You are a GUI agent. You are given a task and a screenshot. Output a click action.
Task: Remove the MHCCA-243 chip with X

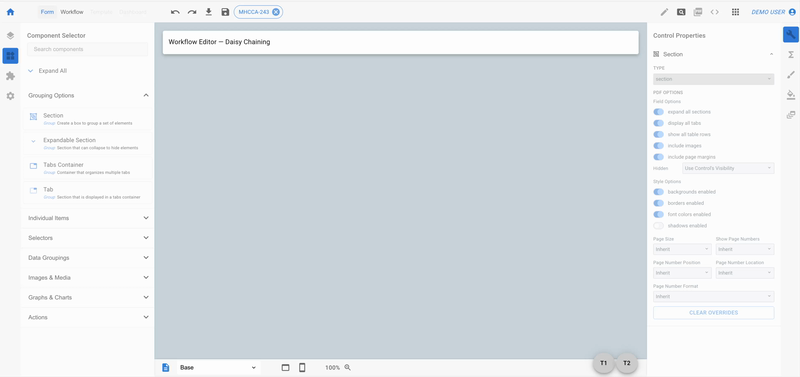click(276, 12)
